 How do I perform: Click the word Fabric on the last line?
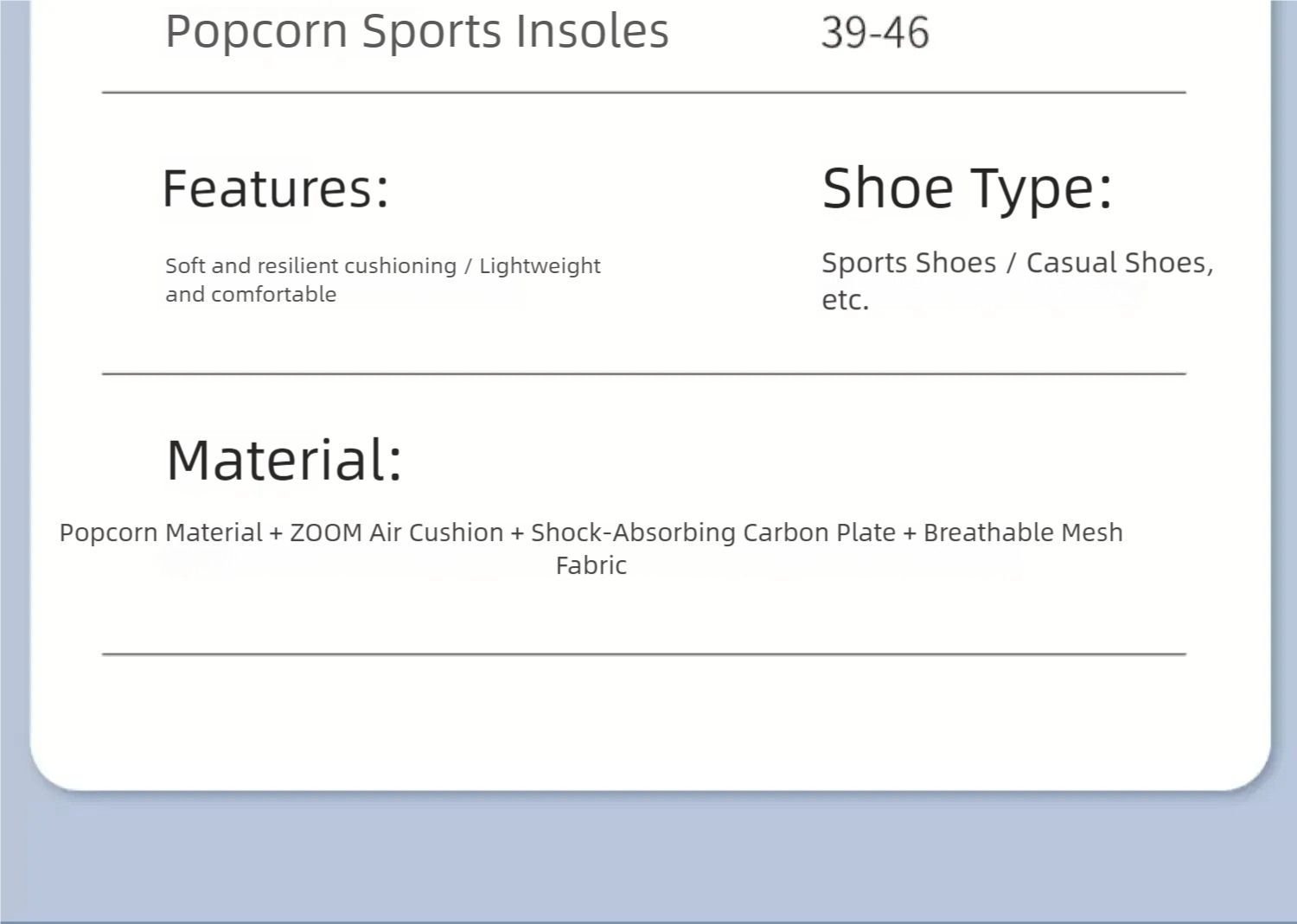point(591,565)
